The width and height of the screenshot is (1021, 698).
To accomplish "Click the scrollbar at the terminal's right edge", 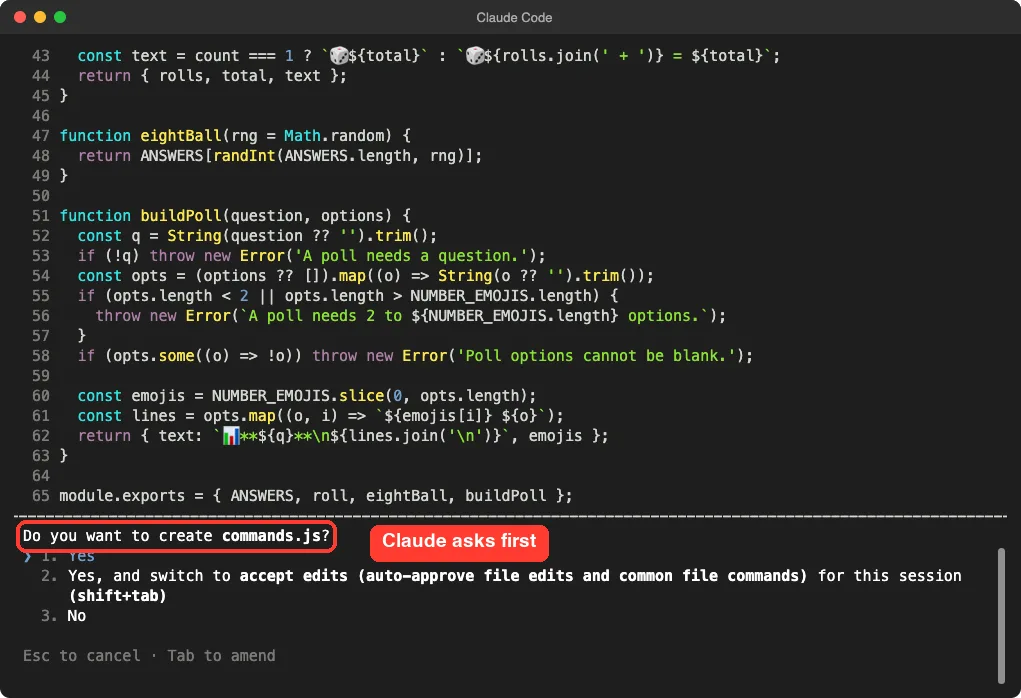I will 1001,615.
